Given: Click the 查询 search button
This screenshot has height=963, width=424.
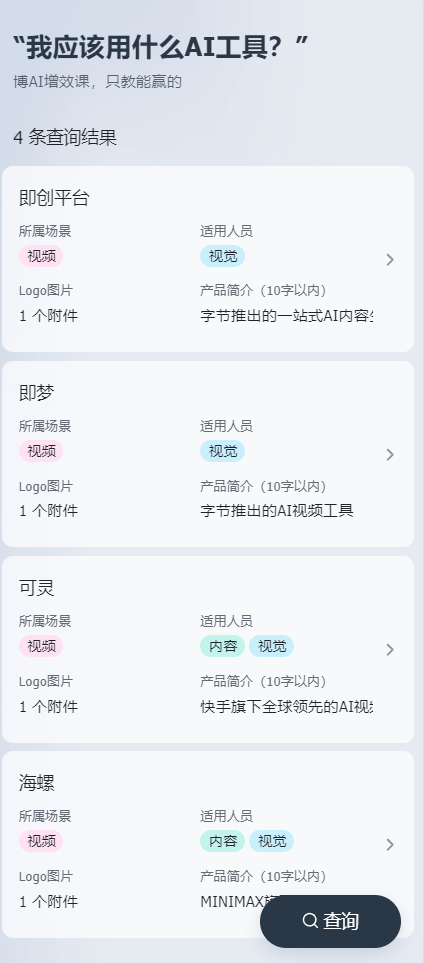Looking at the screenshot, I should 331,921.
